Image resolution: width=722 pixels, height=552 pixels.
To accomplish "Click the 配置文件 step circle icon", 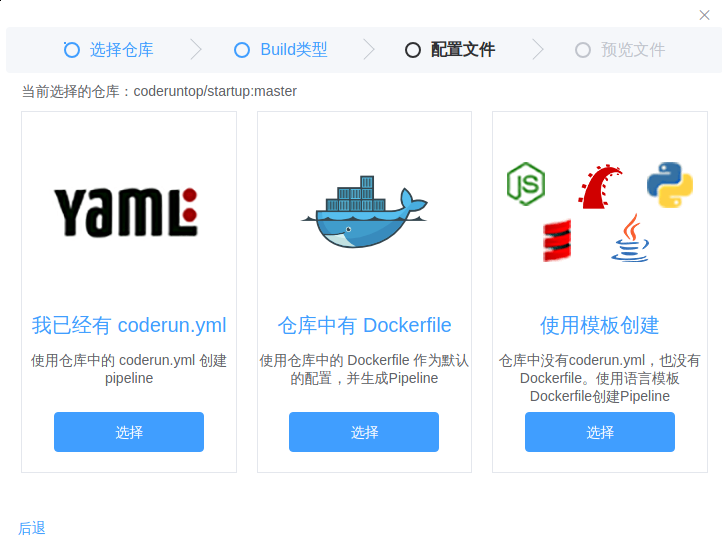I will pyautogui.click(x=413, y=50).
